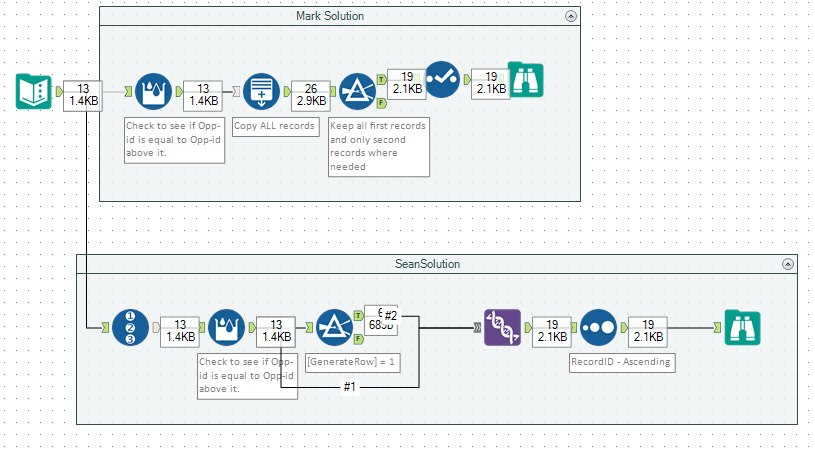815x456 pixels.
Task: Collapse the Mark Solution container
Action: point(571,16)
